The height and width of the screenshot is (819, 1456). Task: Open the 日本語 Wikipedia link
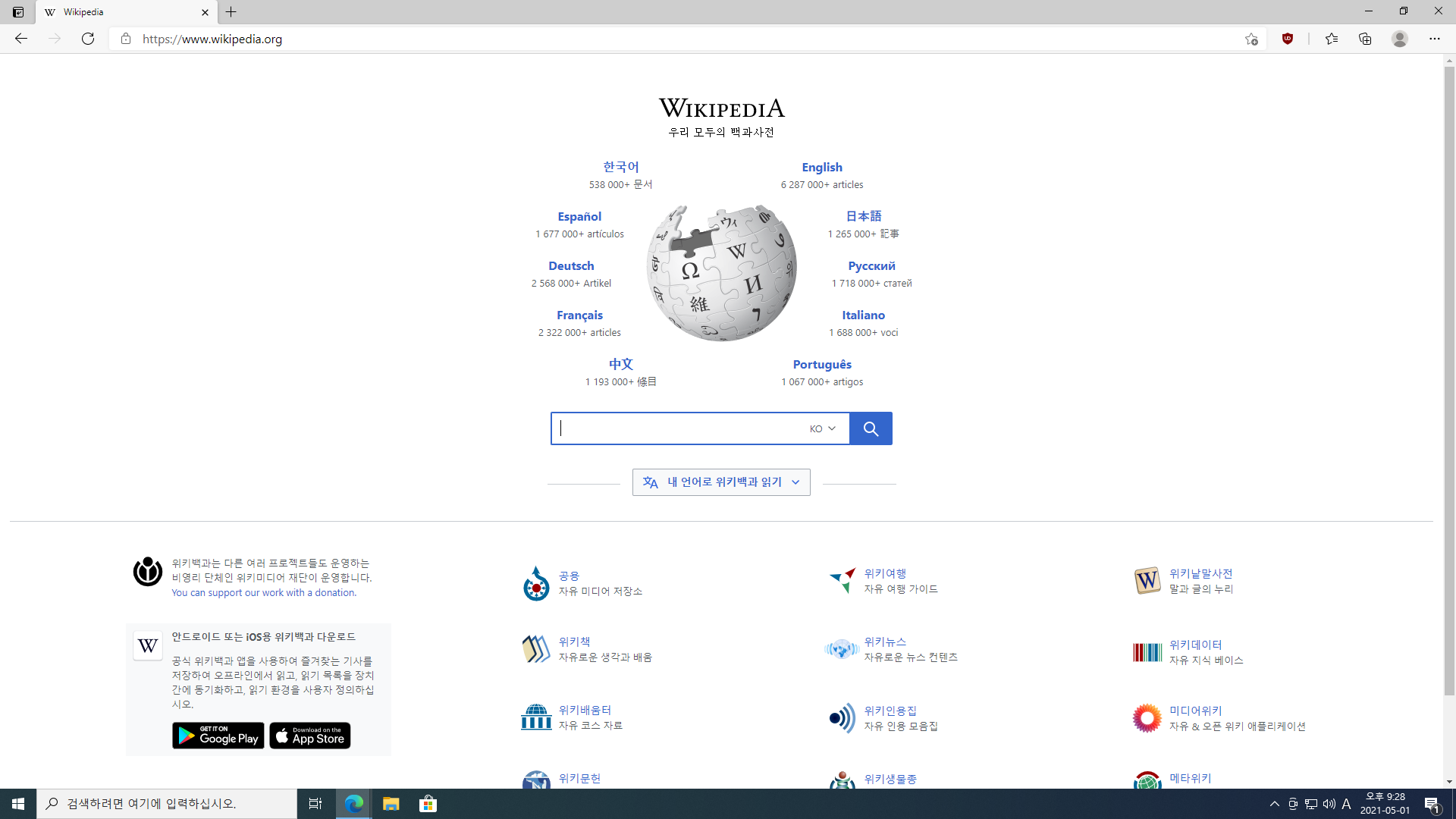click(863, 216)
